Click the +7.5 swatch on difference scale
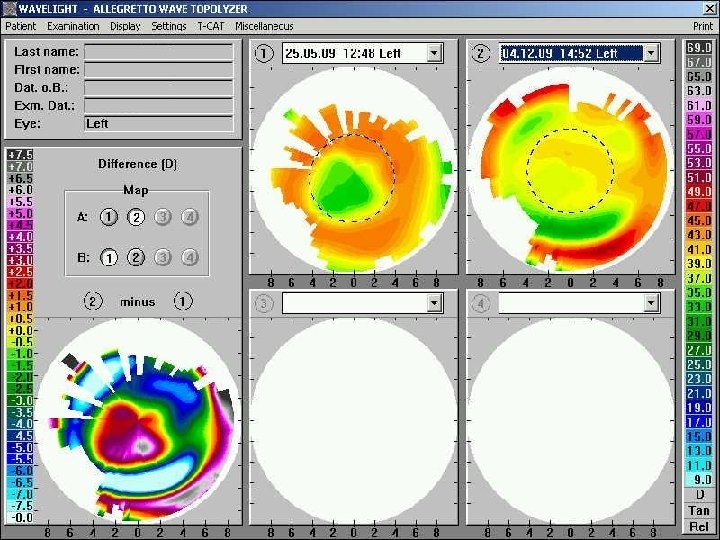 (x=21, y=155)
